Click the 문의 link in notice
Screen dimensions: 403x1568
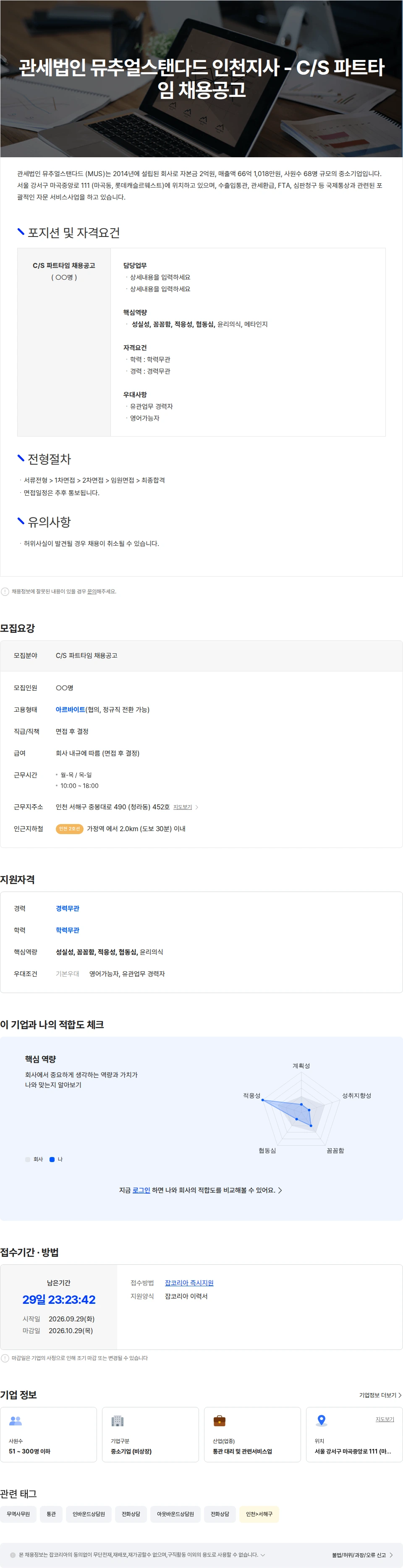pyautogui.click(x=92, y=591)
